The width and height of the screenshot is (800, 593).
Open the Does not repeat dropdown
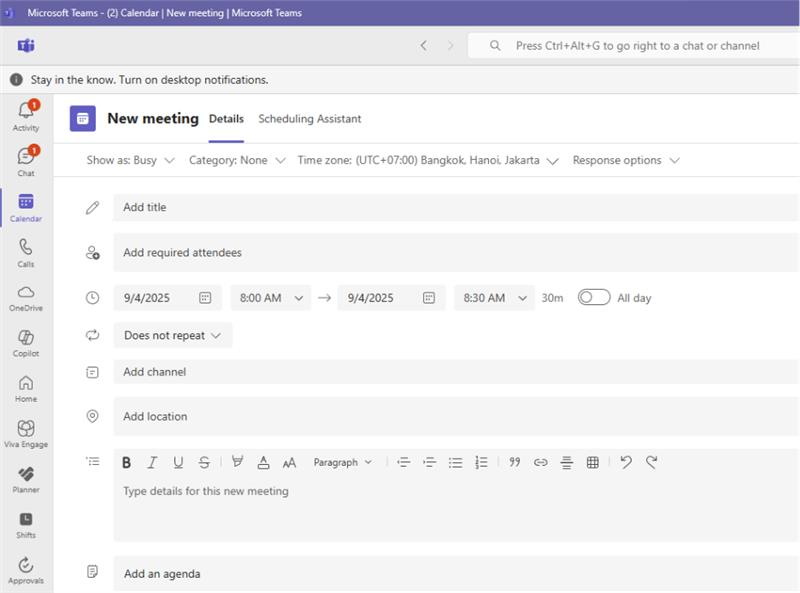[x=172, y=335]
